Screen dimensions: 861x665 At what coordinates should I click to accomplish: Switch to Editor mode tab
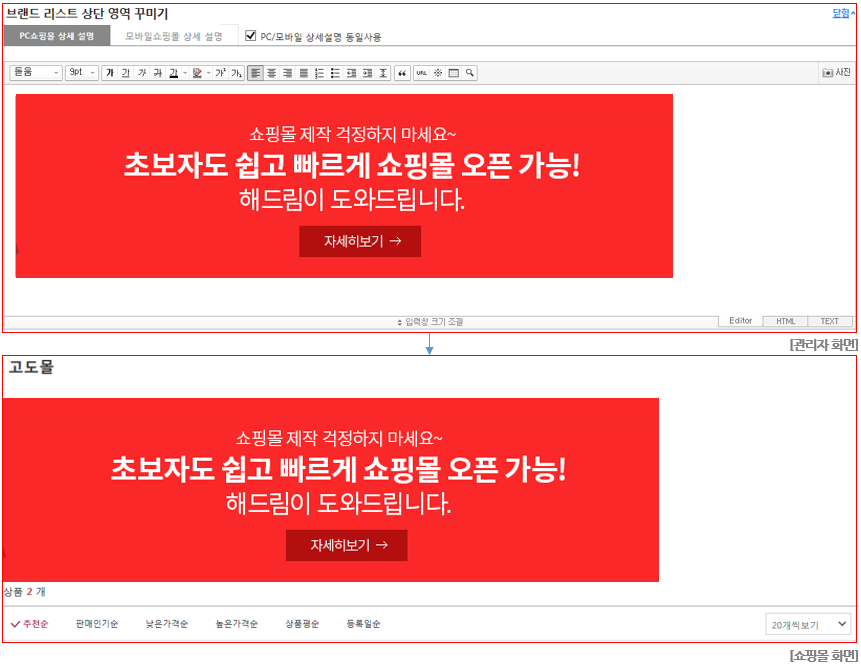pos(741,321)
